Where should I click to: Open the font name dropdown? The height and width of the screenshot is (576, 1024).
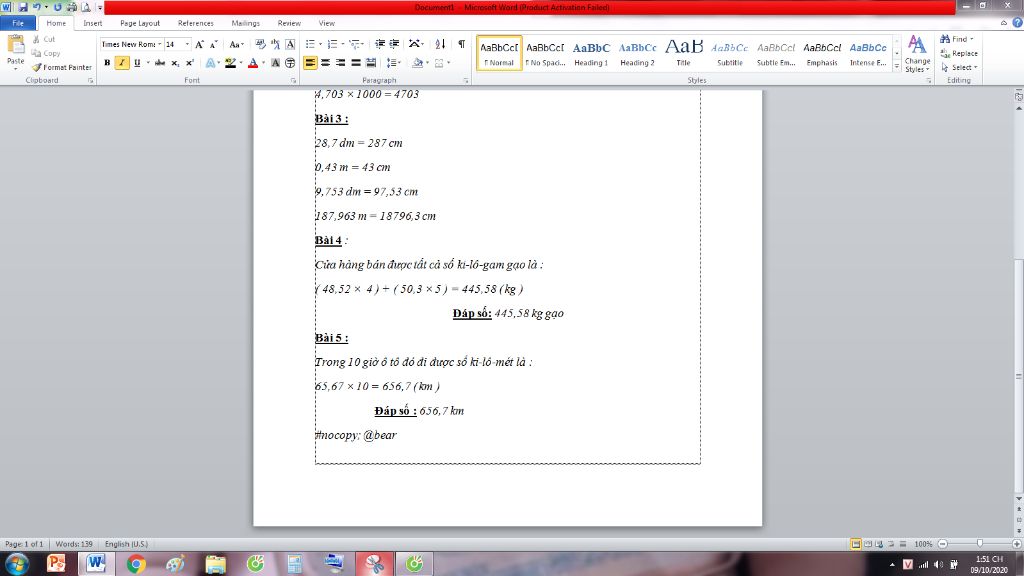pos(159,44)
